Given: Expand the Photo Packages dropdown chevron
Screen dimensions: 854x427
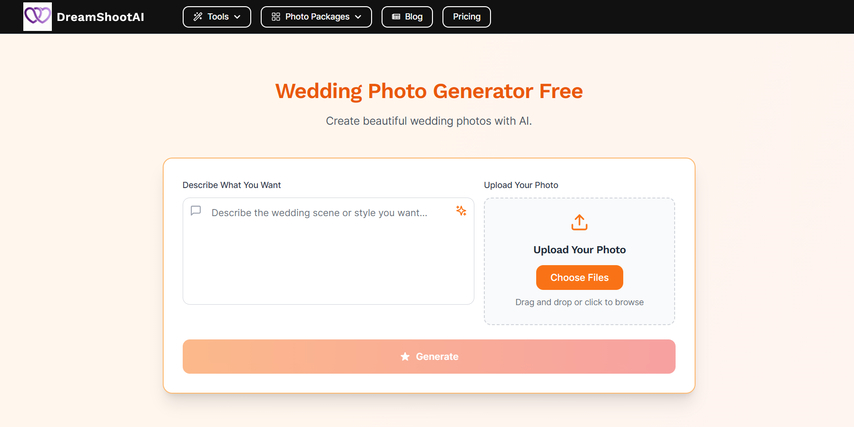Looking at the screenshot, I should pyautogui.click(x=358, y=17).
